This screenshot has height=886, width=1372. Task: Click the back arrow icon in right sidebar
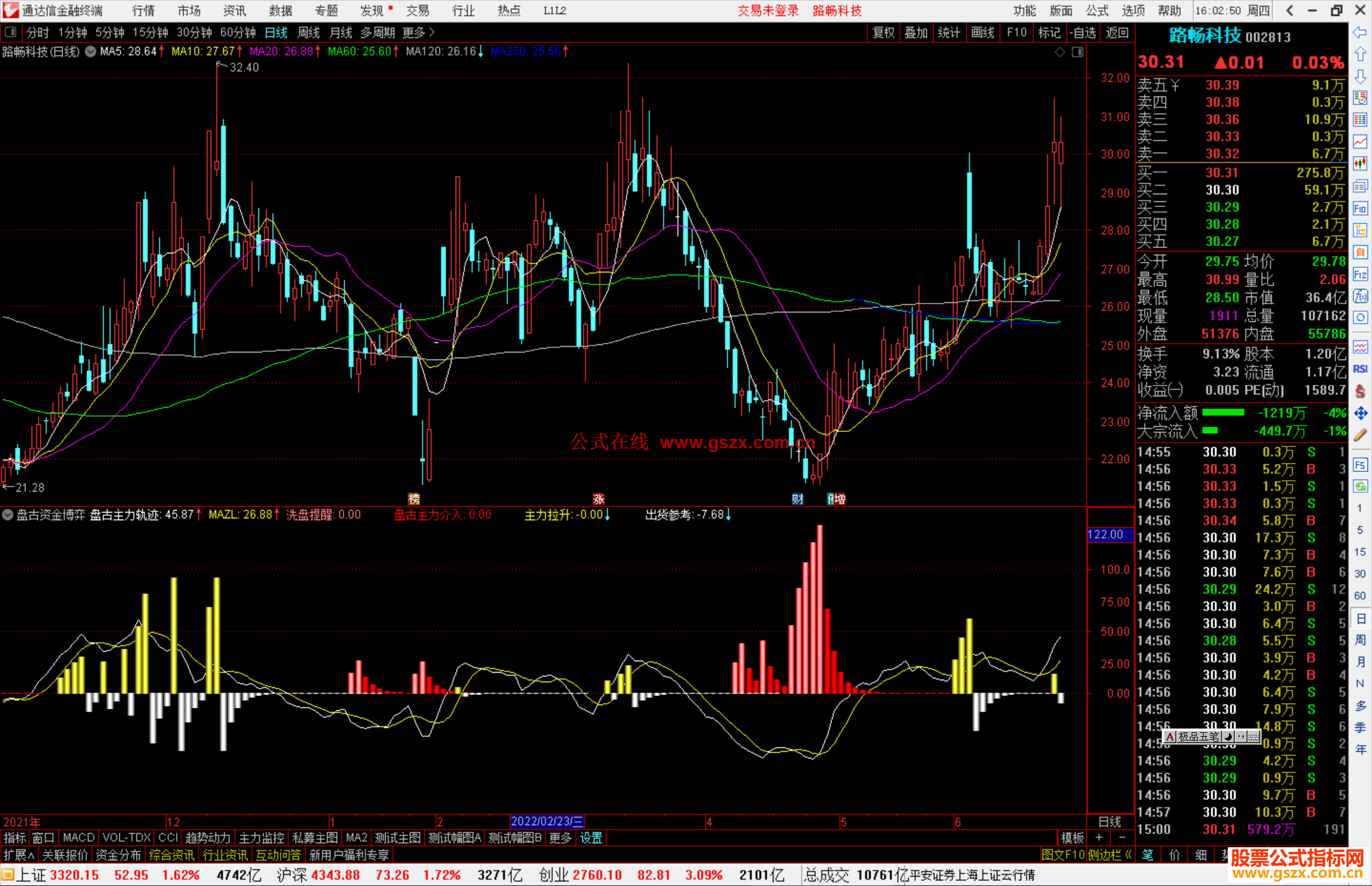click(x=1360, y=32)
